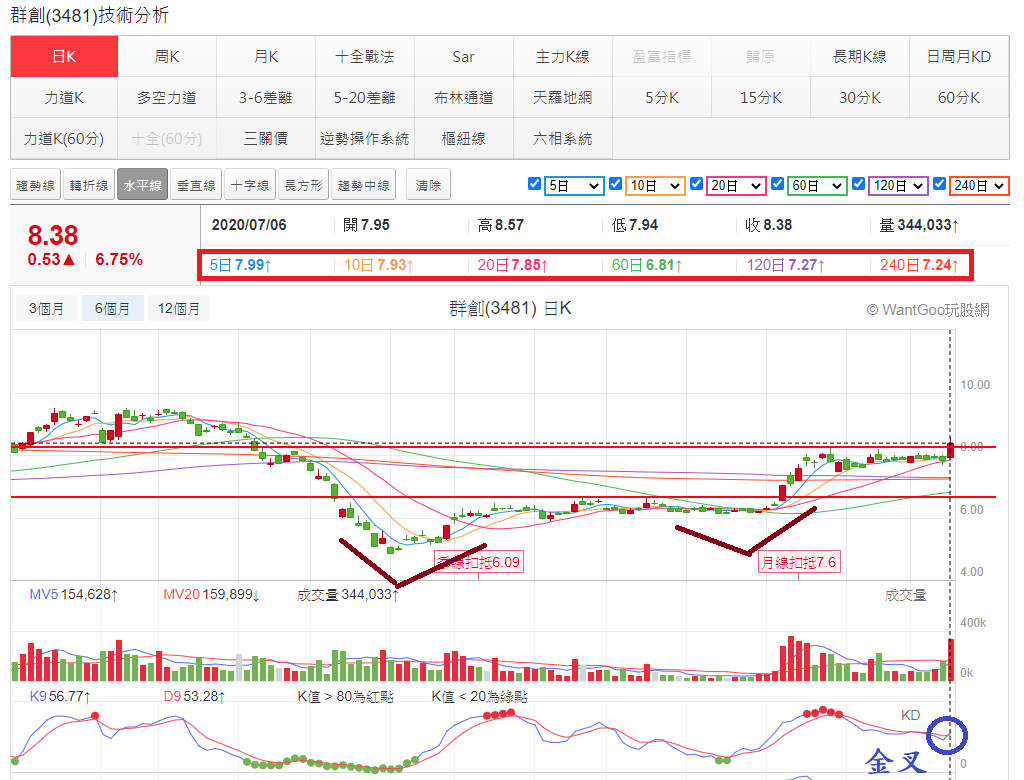This screenshot has width=1024, height=780.
Task: Uncheck the 5日 moving average checkbox
Action: [534, 184]
